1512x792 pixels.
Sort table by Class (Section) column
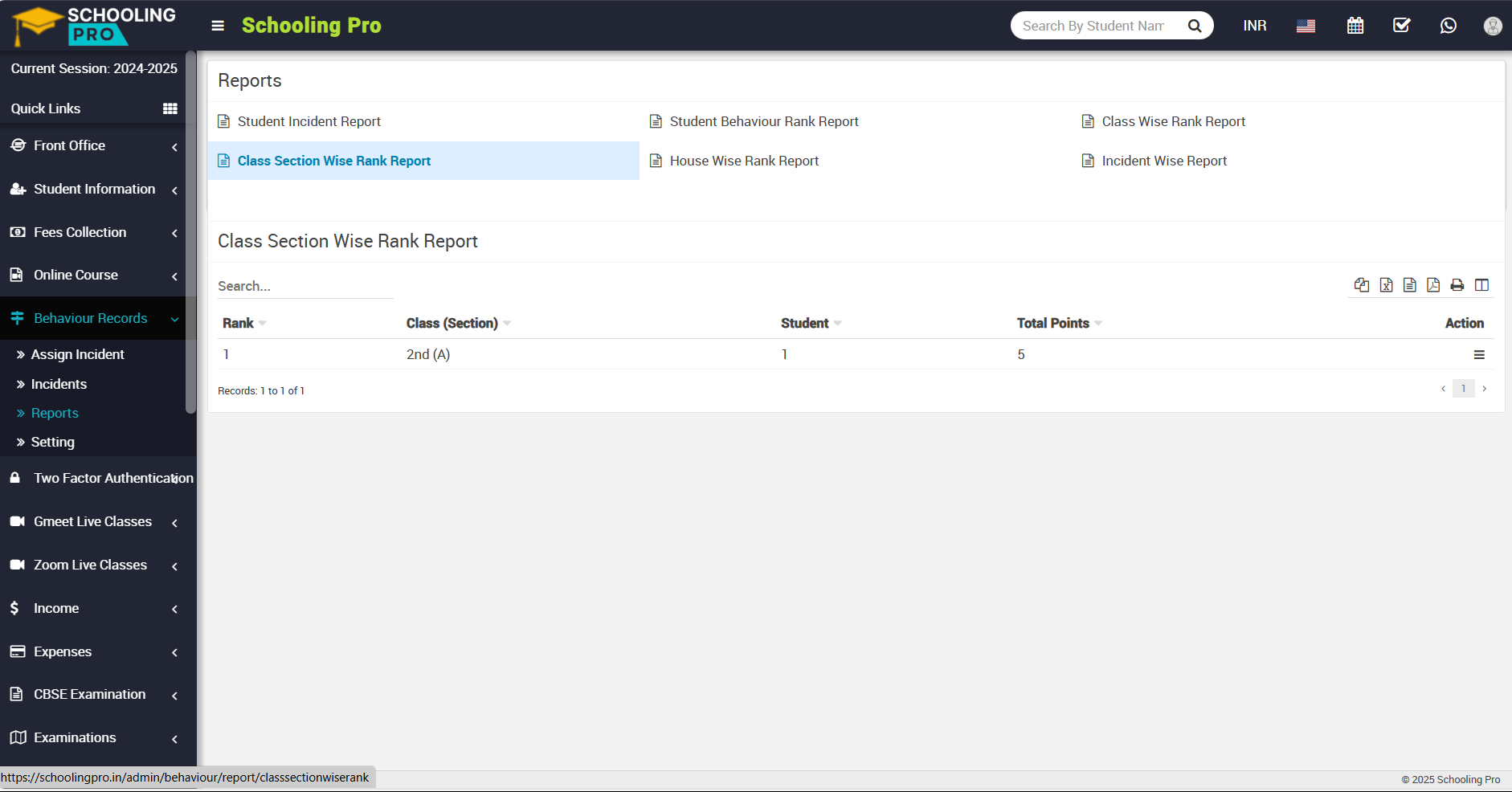(x=458, y=323)
